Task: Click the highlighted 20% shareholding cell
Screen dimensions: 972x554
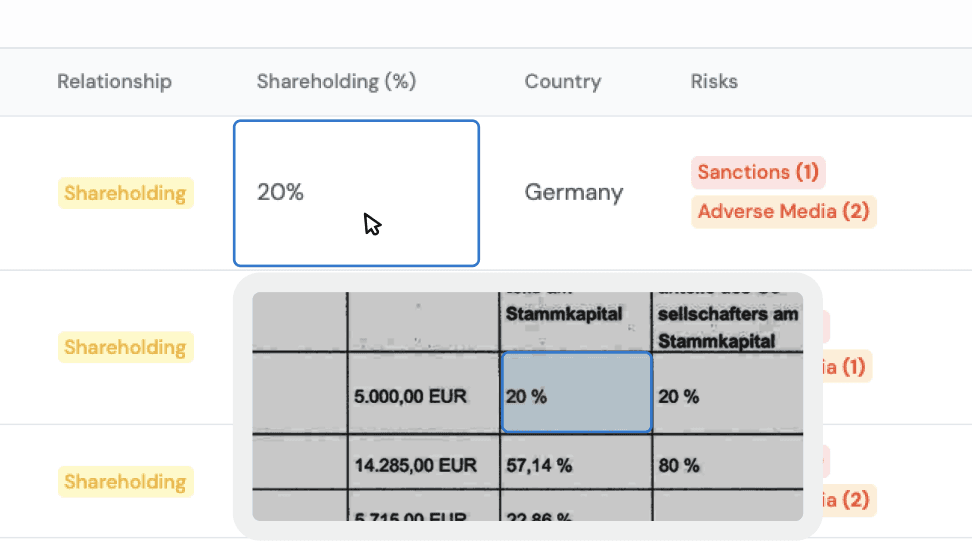Action: tap(356, 193)
